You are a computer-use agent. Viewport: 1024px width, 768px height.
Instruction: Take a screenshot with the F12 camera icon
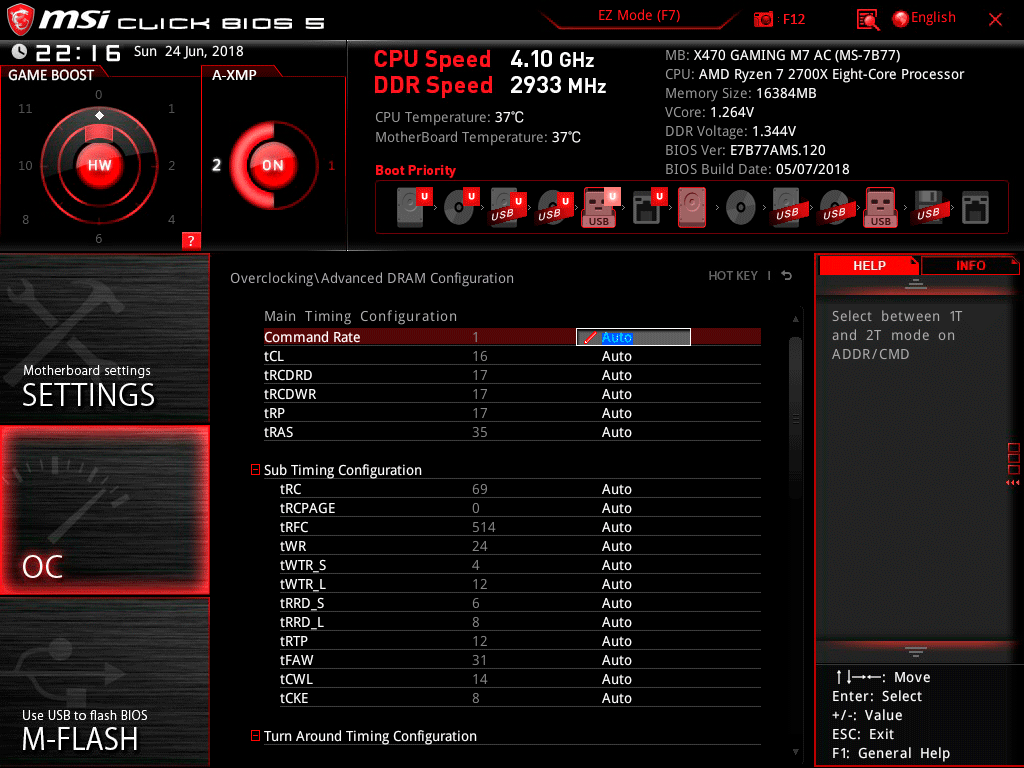point(763,19)
